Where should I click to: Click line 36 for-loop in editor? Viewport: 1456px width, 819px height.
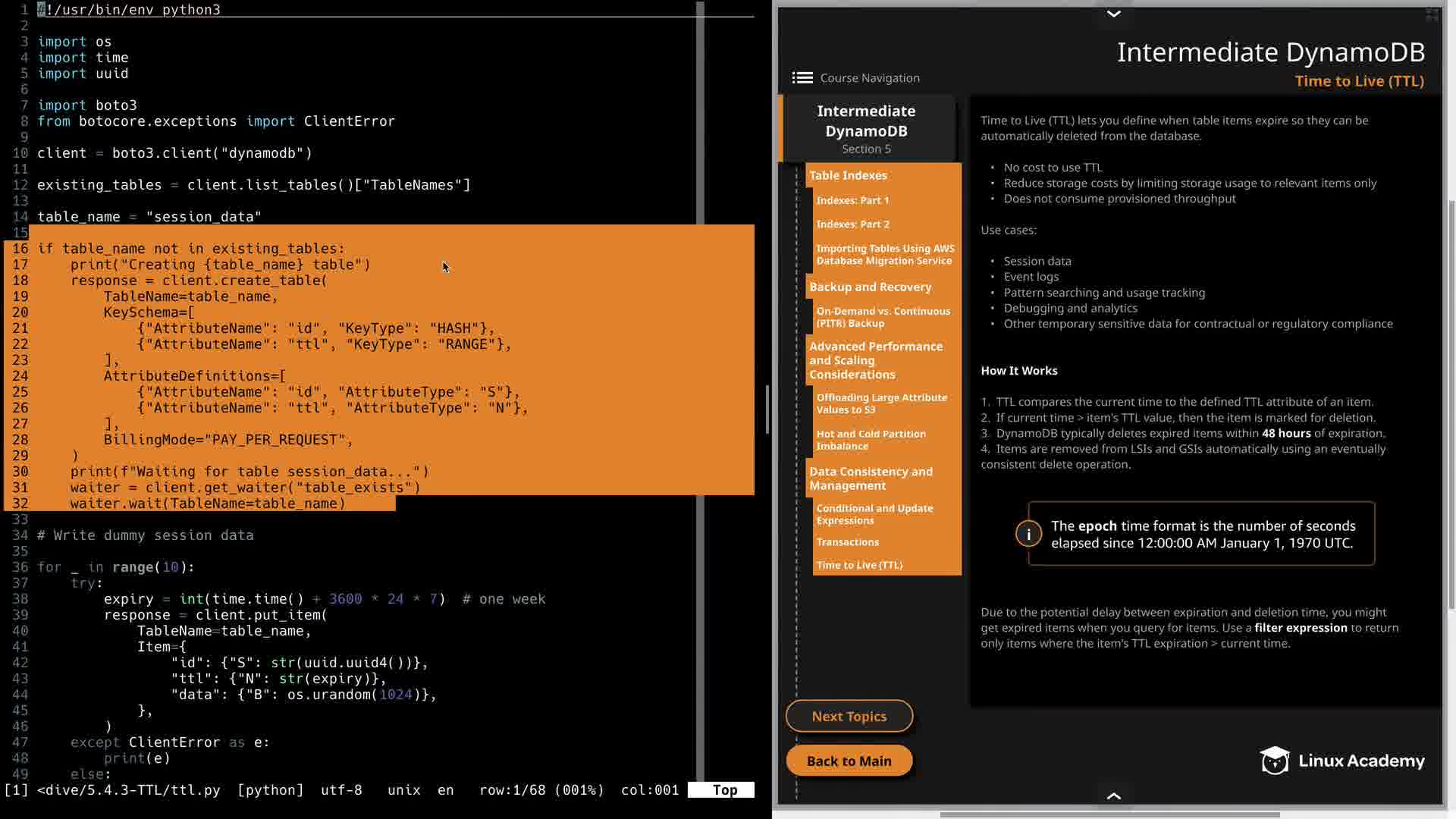click(115, 567)
